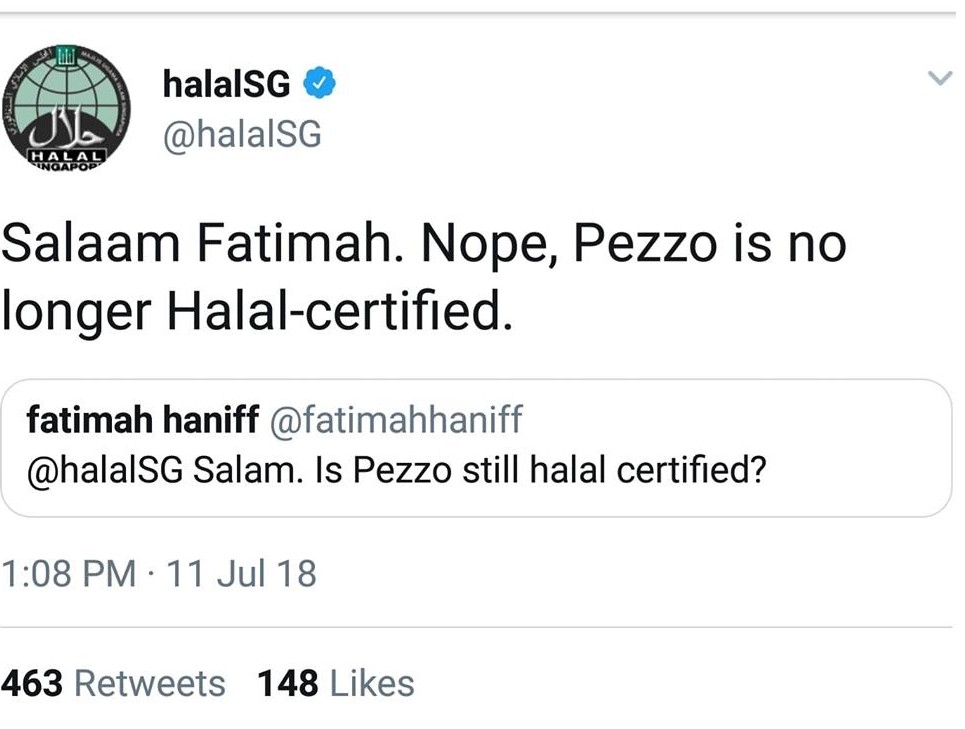View the 463 Retweets list
This screenshot has height=729, width=965.
(113, 683)
